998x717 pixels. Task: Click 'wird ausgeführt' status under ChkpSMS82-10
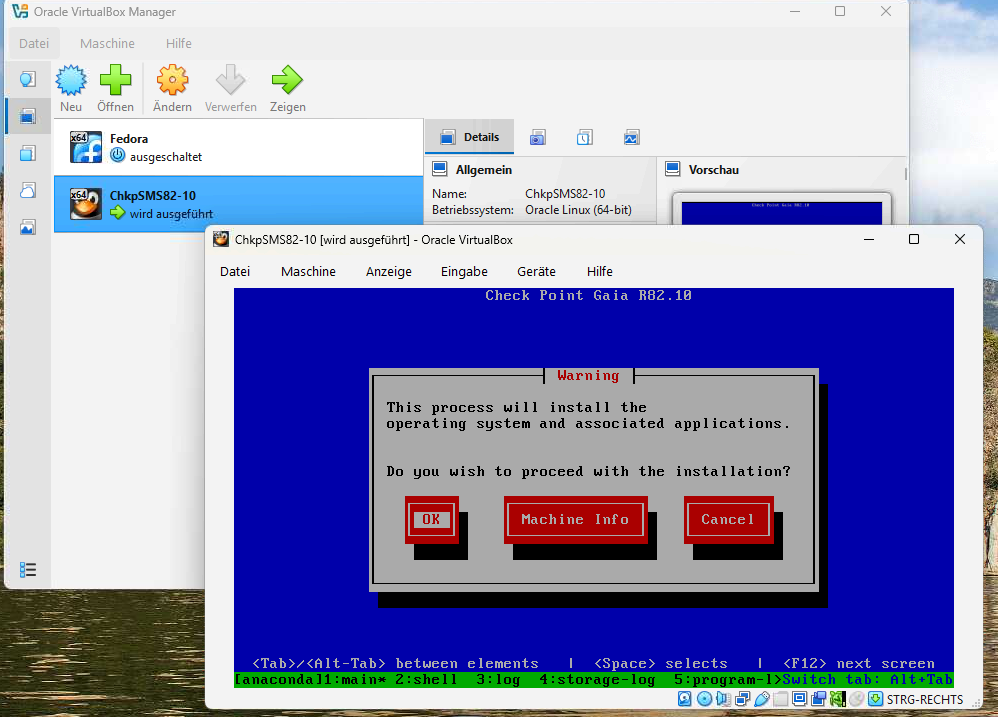[171, 214]
